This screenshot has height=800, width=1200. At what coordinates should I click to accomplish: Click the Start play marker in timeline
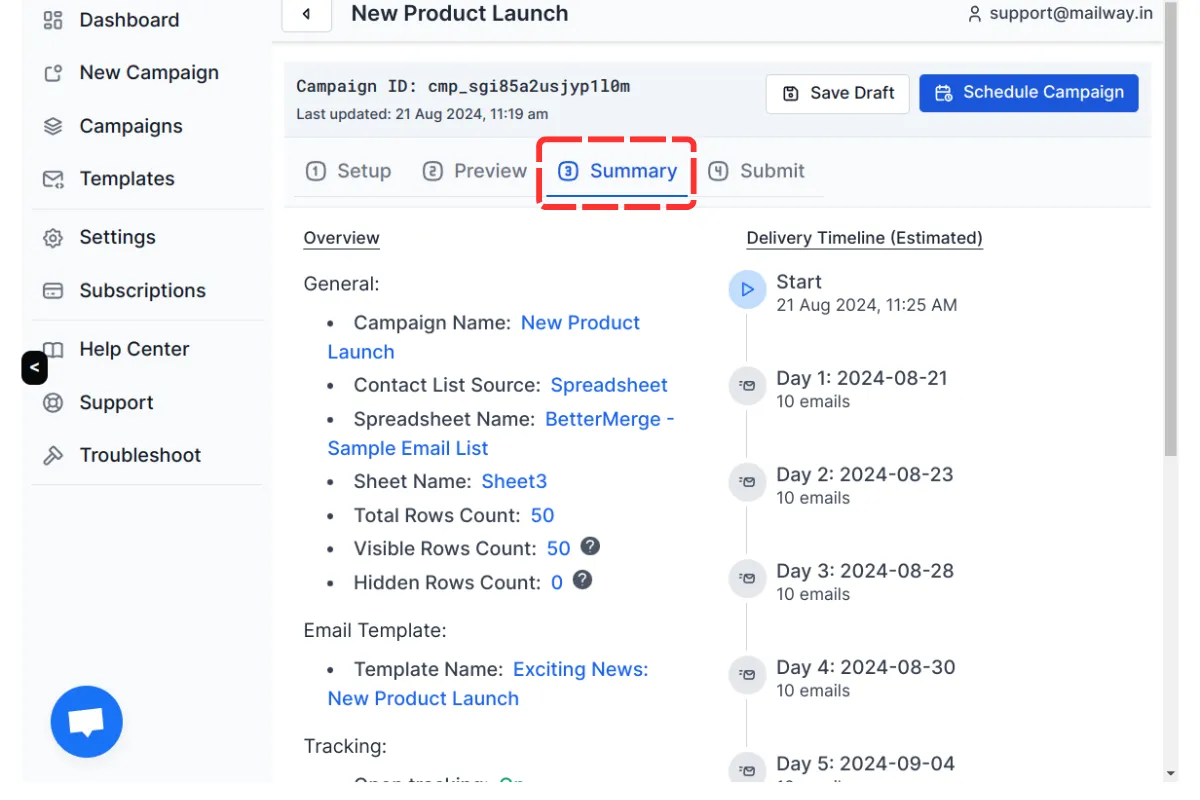click(747, 290)
